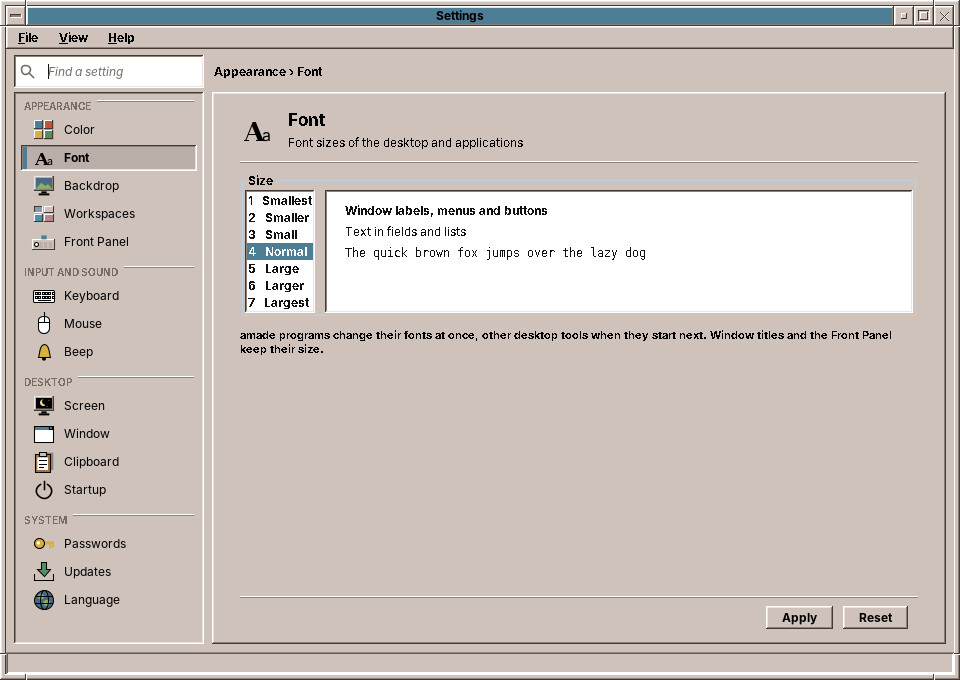This screenshot has height=680, width=960.
Task: Select size 1 Smallest
Action: pos(280,201)
